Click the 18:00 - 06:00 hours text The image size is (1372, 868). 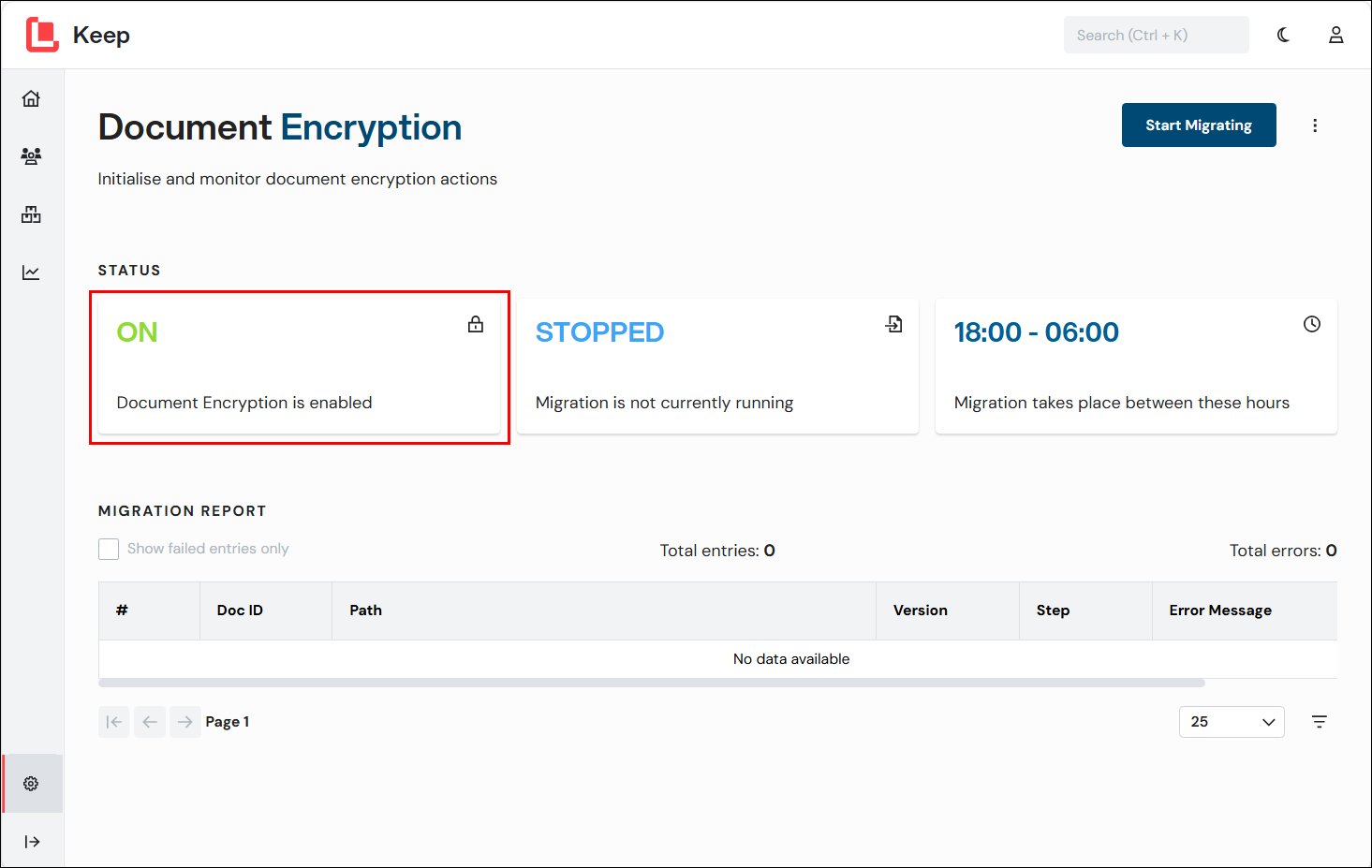point(1037,332)
